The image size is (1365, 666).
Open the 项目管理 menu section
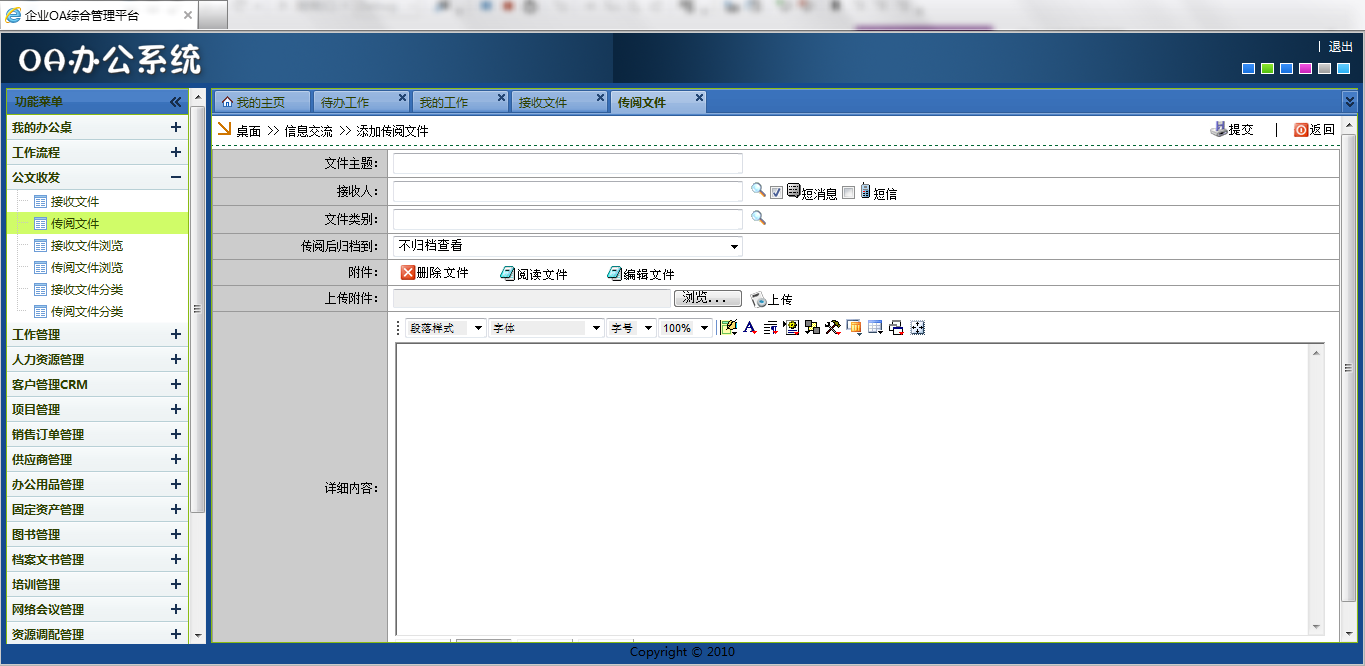coord(97,409)
